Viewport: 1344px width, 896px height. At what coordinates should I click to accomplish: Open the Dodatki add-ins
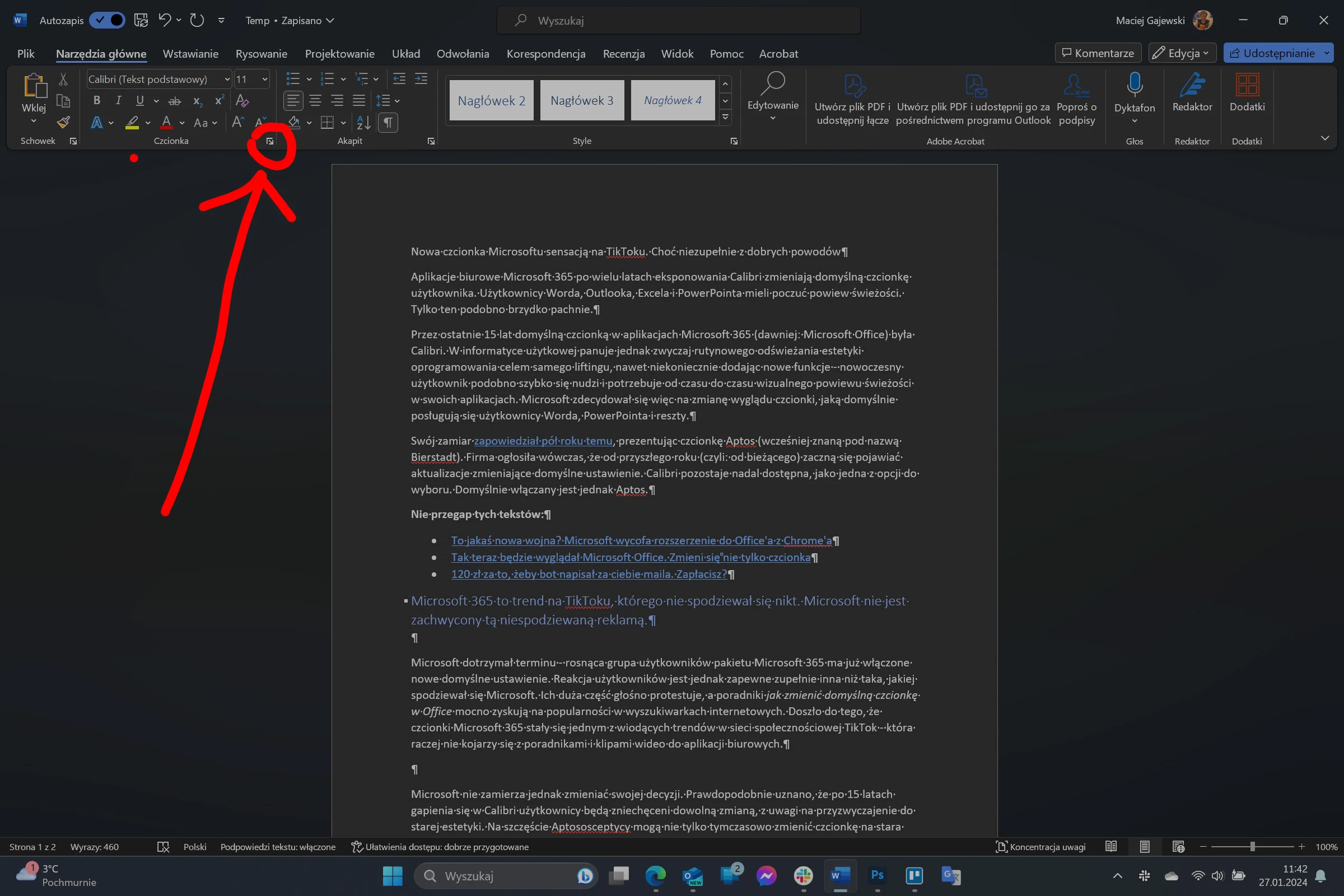1247,91
